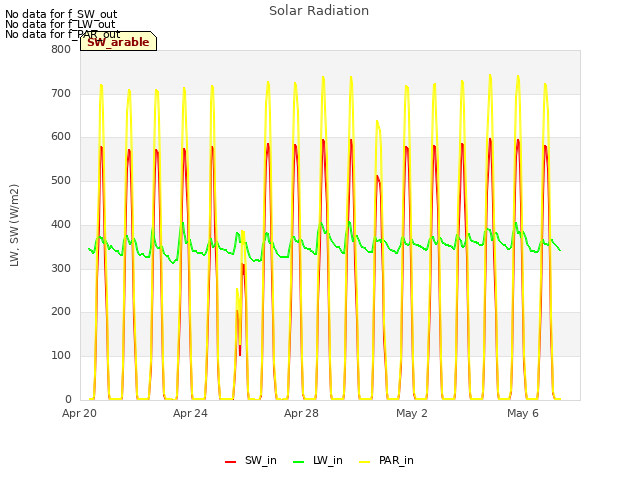Click the 500 y-axis tick label
The width and height of the screenshot is (640, 480).
[x=61, y=180]
